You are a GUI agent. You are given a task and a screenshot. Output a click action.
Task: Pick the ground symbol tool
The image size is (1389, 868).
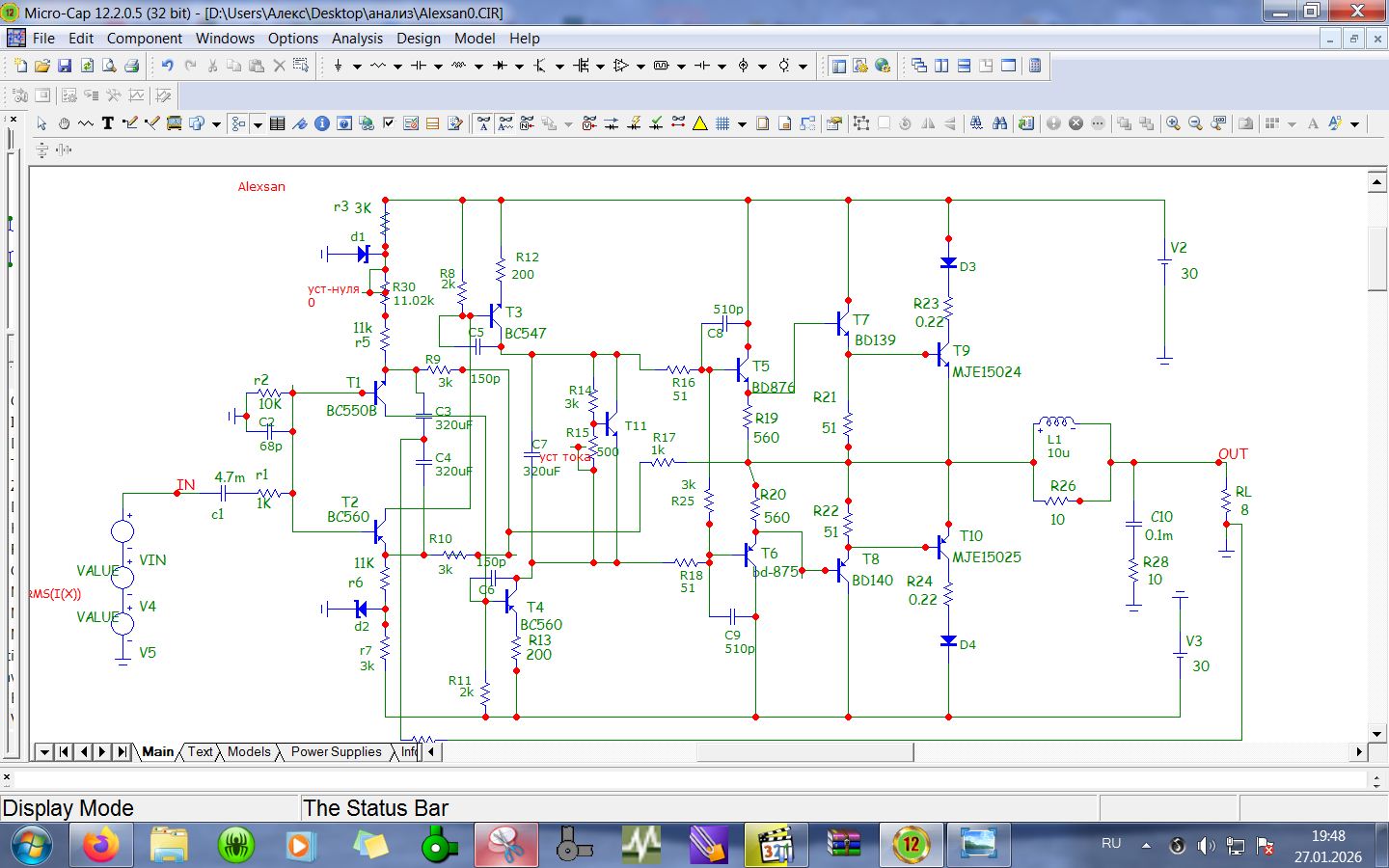coord(338,66)
